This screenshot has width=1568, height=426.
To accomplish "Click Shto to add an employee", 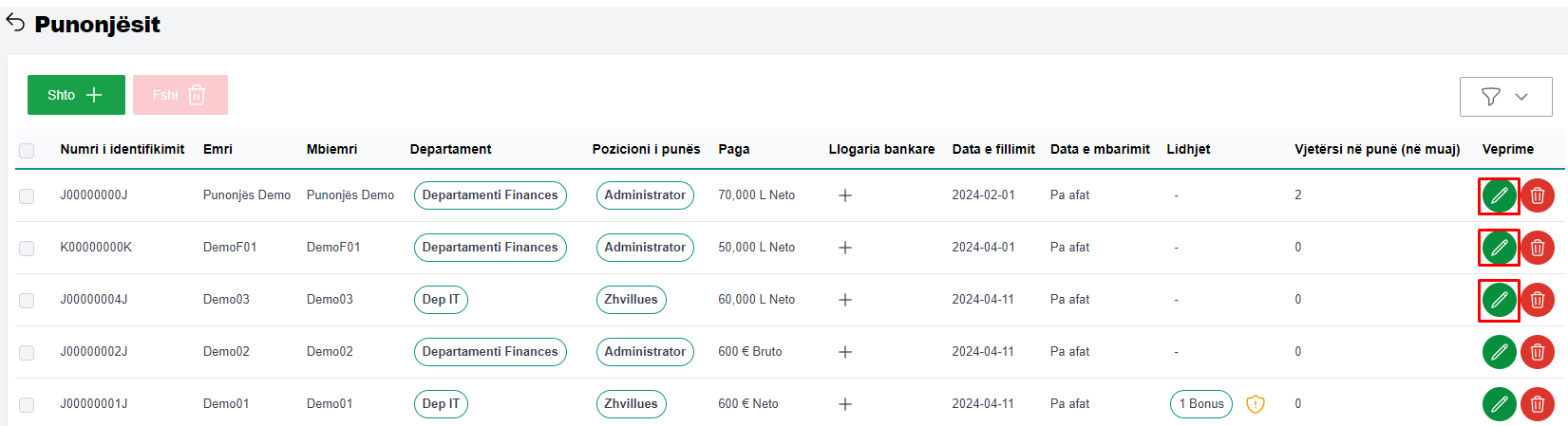I will click(76, 95).
